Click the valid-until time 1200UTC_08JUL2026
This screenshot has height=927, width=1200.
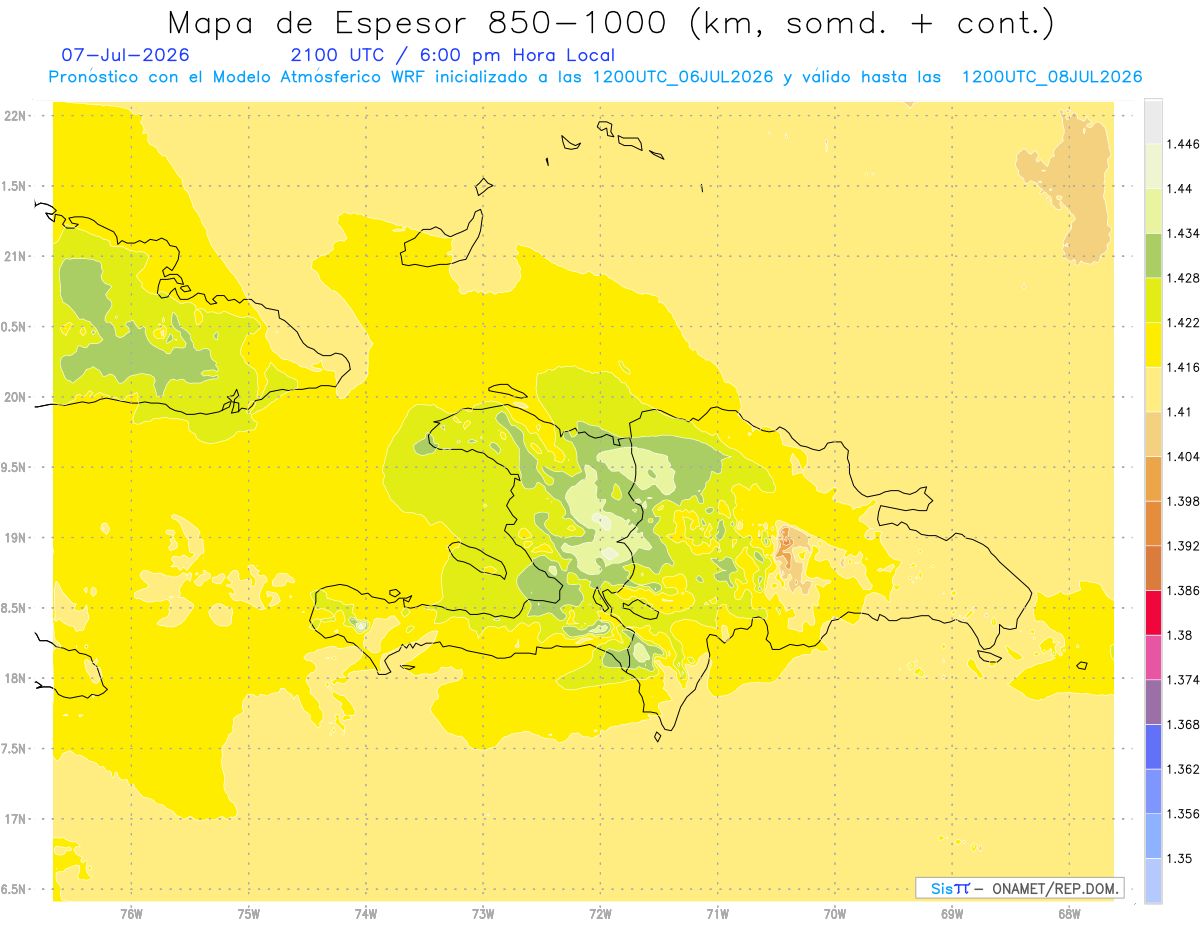[x=1052, y=77]
